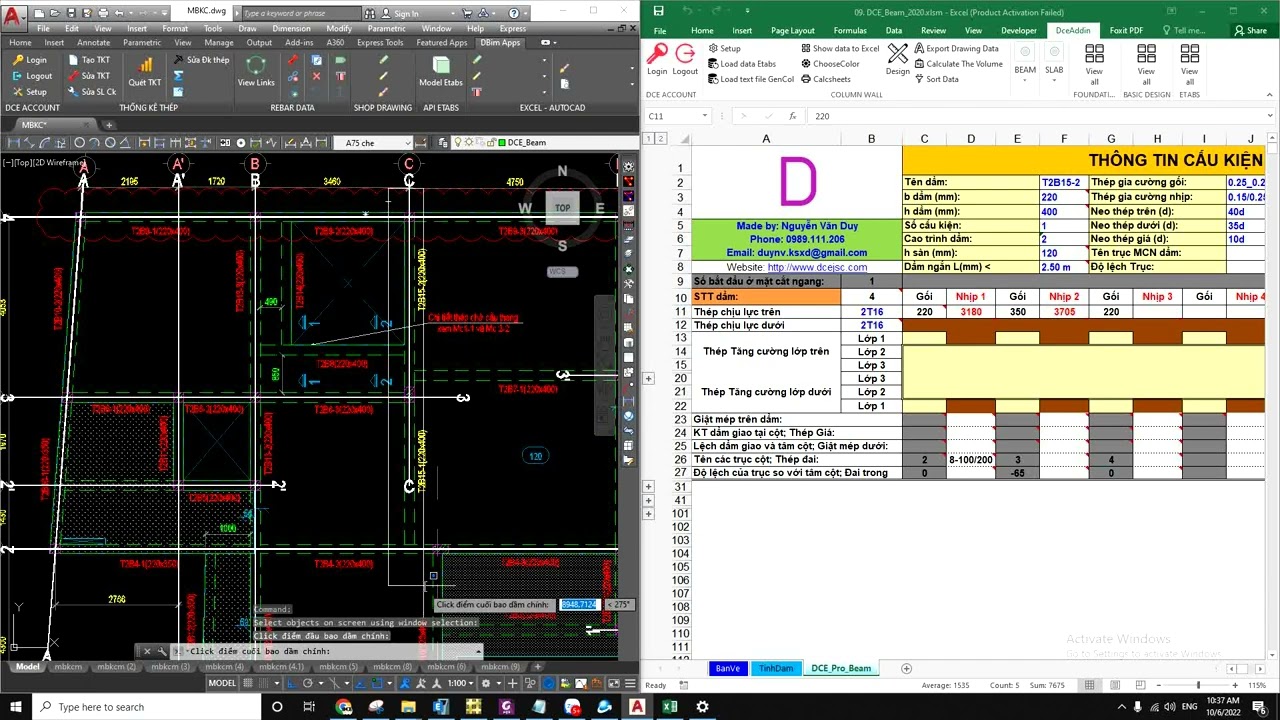Toggle annotation visibility in AutoCAD status bar
The image size is (1280, 720).
pos(406,684)
